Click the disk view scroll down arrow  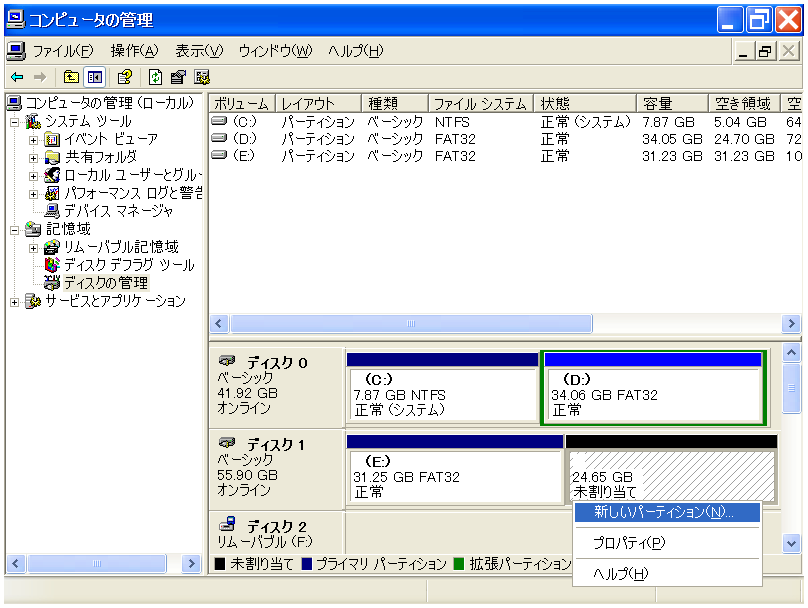click(791, 543)
